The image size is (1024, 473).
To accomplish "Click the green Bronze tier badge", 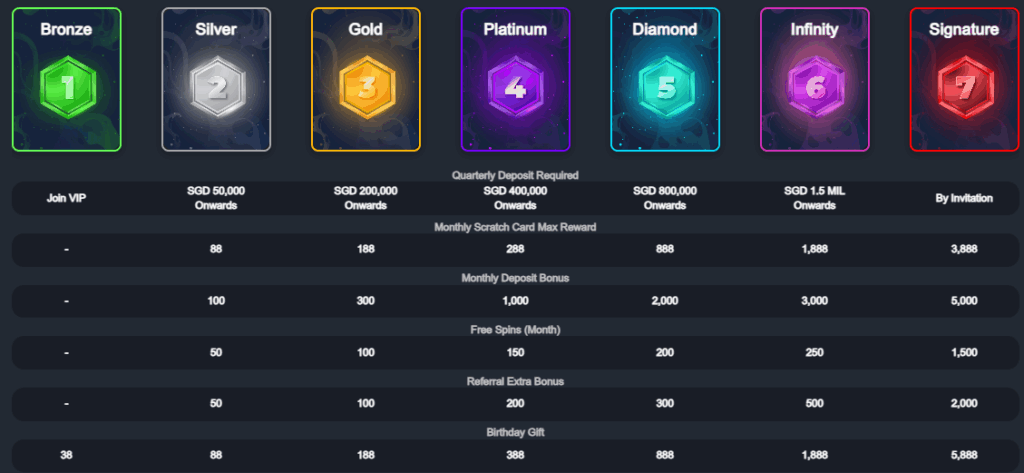I will tap(66, 88).
